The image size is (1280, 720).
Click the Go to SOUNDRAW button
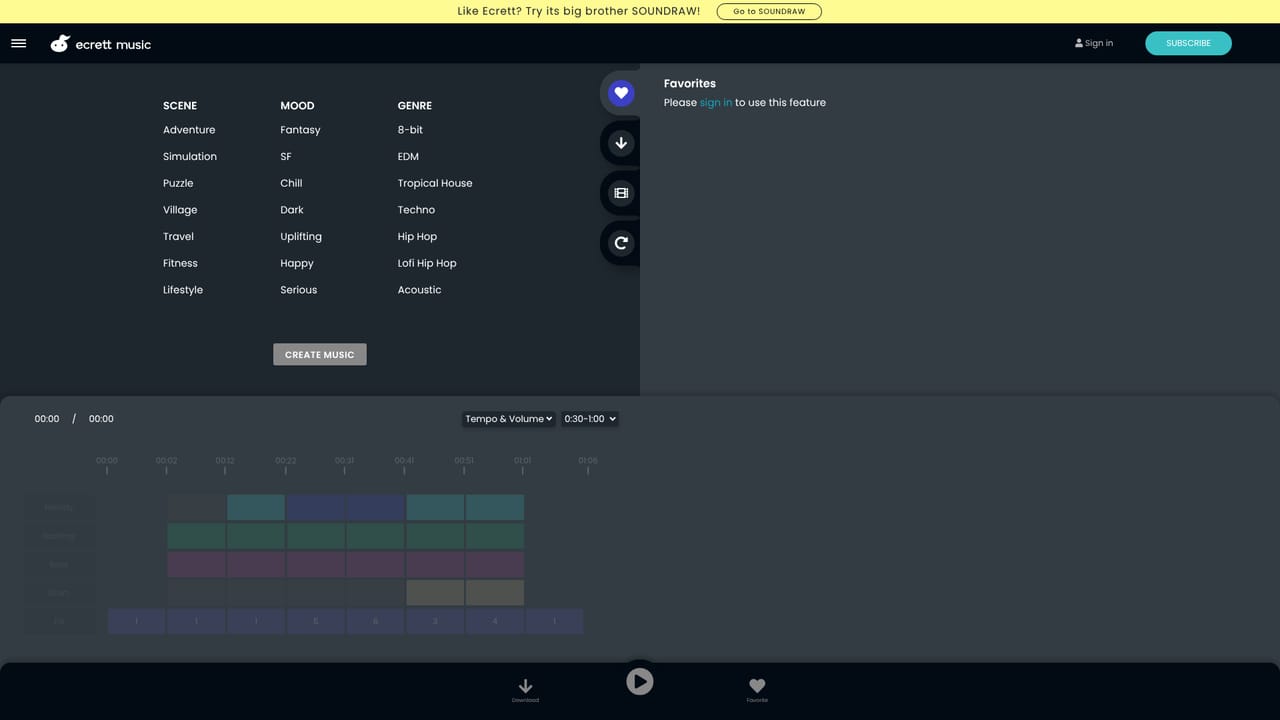tap(769, 12)
